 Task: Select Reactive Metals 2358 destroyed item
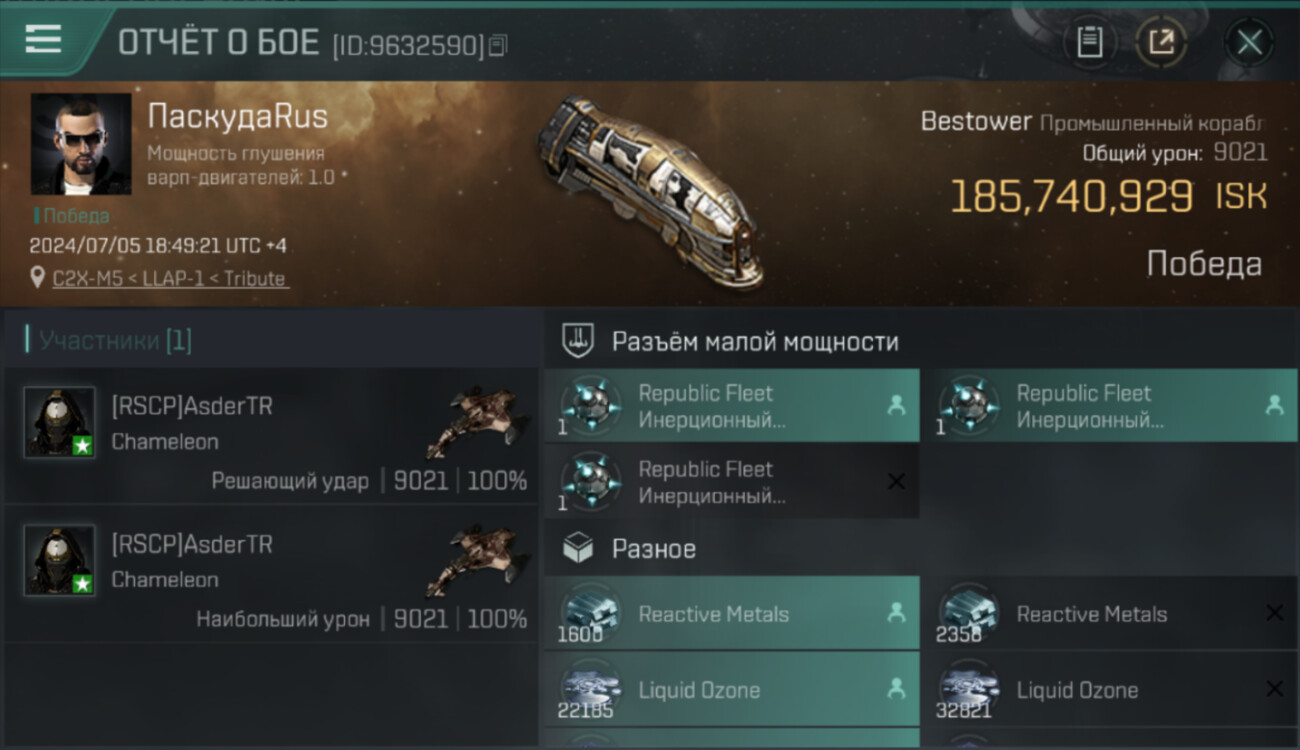1110,613
